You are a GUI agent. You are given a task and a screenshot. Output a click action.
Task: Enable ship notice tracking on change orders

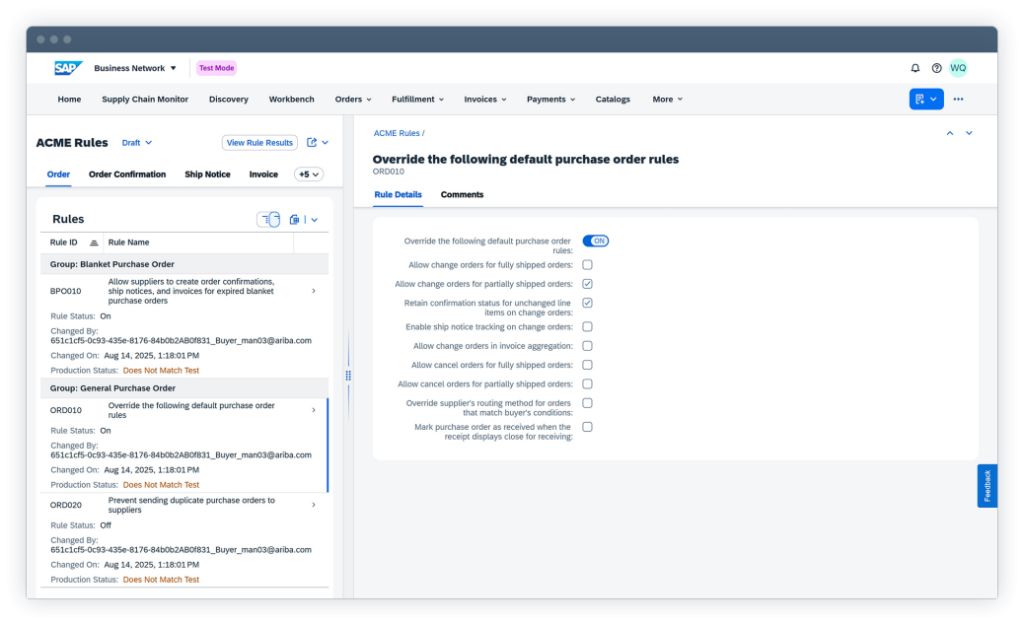pos(587,326)
